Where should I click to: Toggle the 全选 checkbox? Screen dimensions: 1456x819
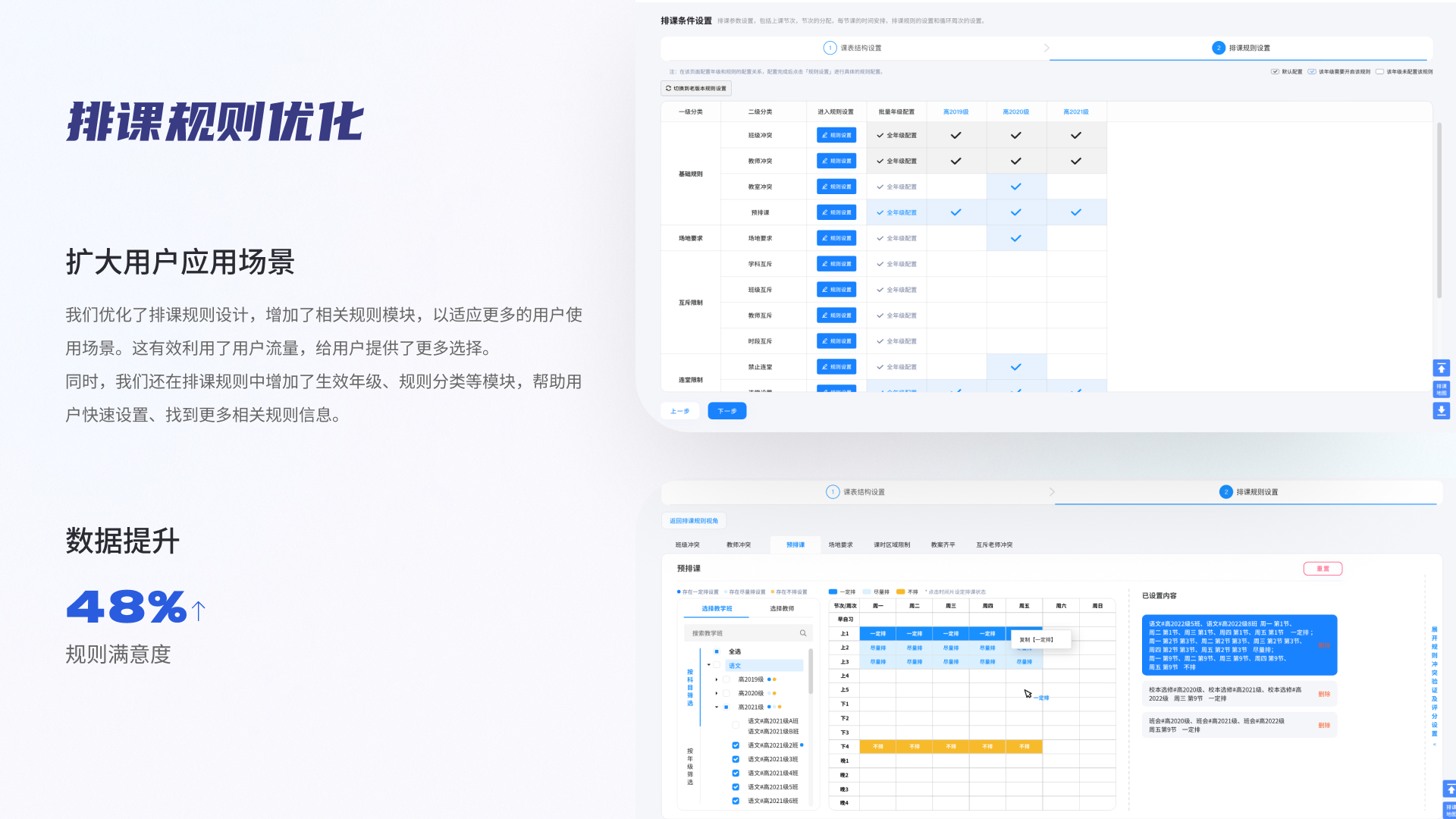pos(717,651)
